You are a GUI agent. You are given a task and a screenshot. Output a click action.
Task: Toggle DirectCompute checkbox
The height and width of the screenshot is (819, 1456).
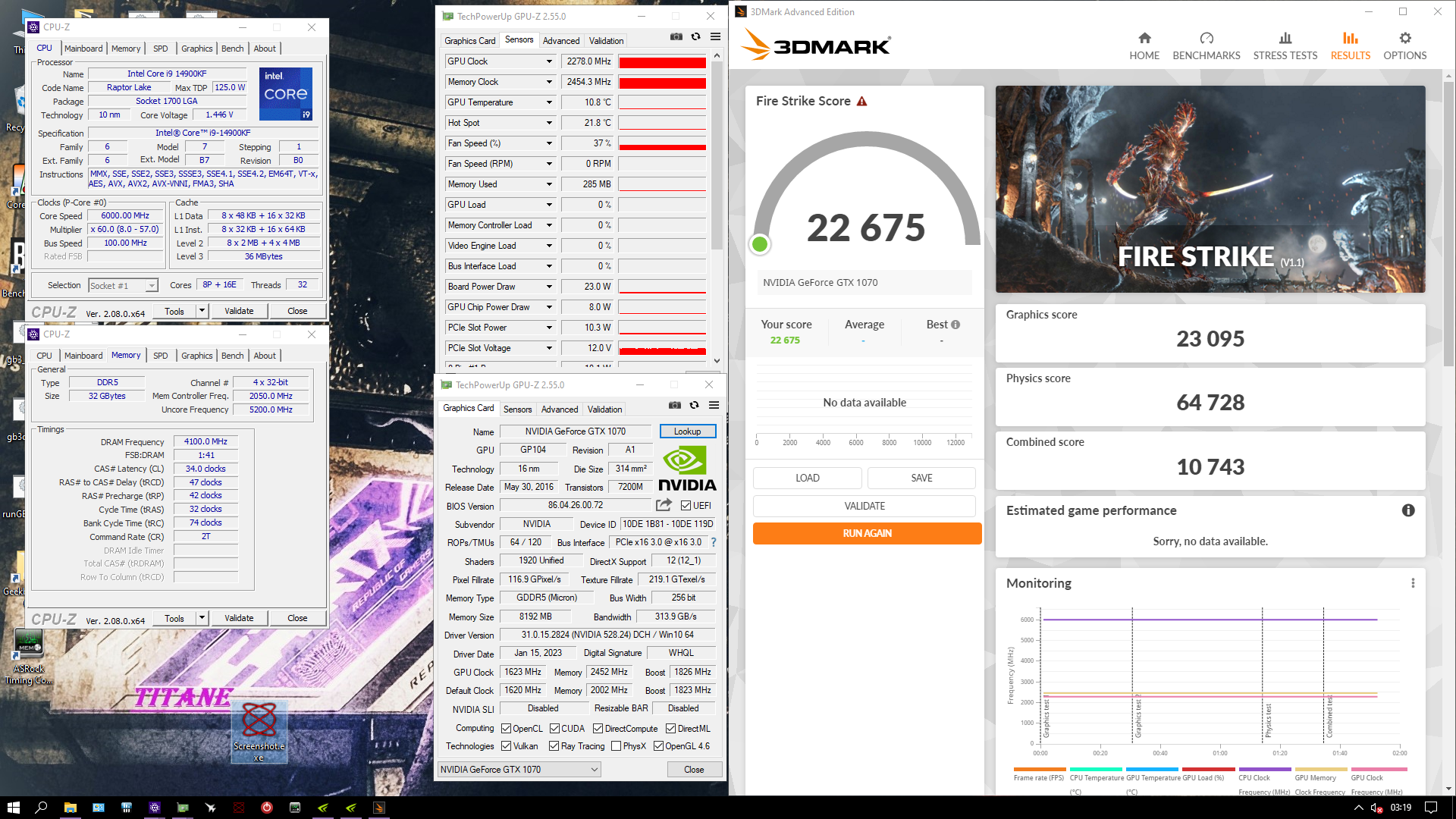pos(598,729)
